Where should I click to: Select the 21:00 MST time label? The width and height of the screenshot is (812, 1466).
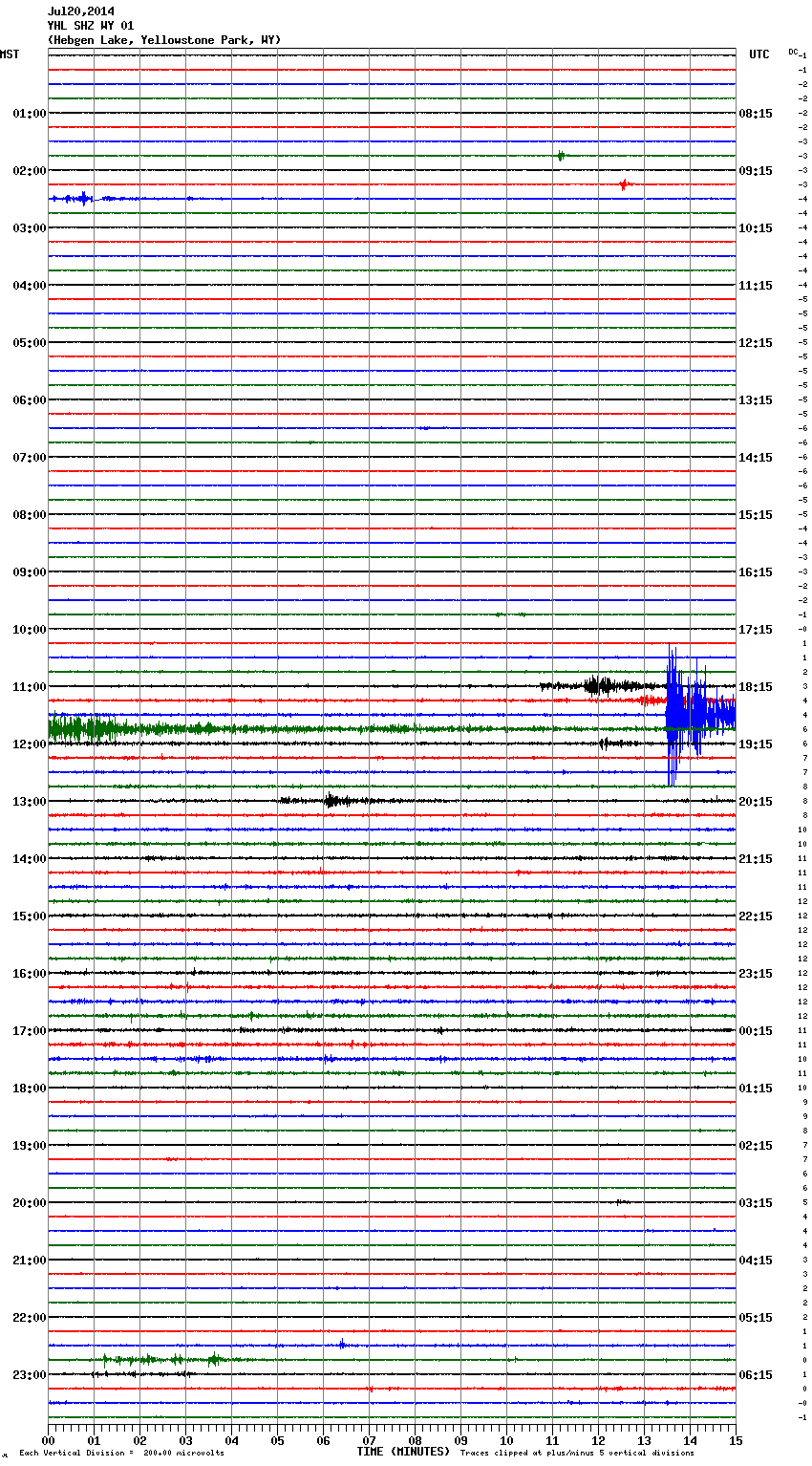(30, 1261)
